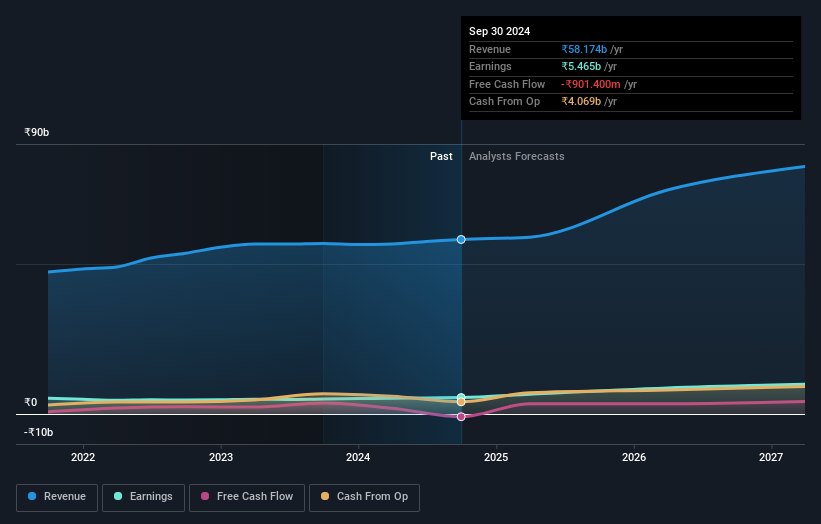Click the -₹10b y-axis label
Image resolution: width=821 pixels, height=524 pixels.
pyautogui.click(x=38, y=432)
